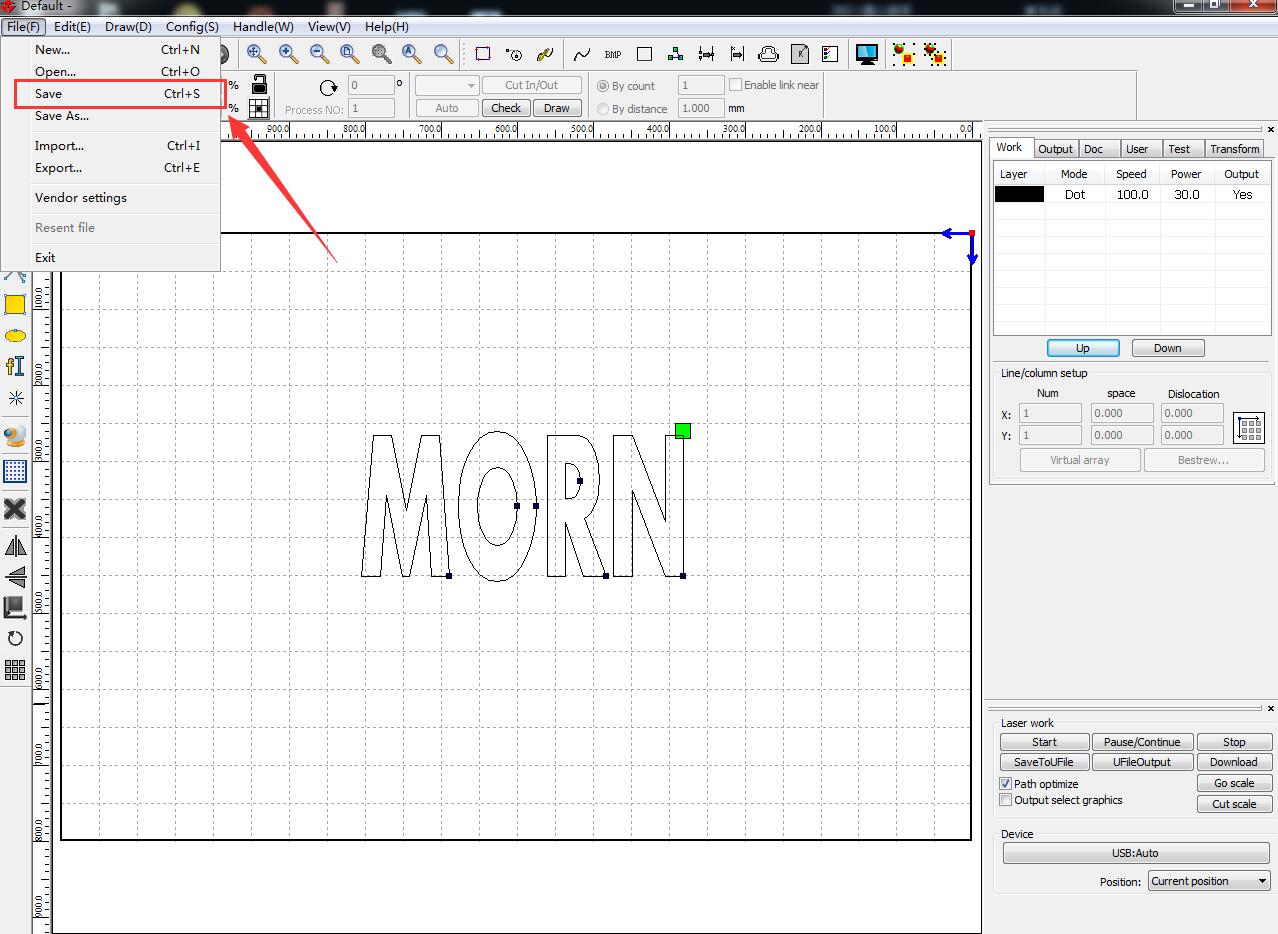Toggle Output select graphics checkbox
Image resolution: width=1278 pixels, height=934 pixels.
(x=1006, y=800)
